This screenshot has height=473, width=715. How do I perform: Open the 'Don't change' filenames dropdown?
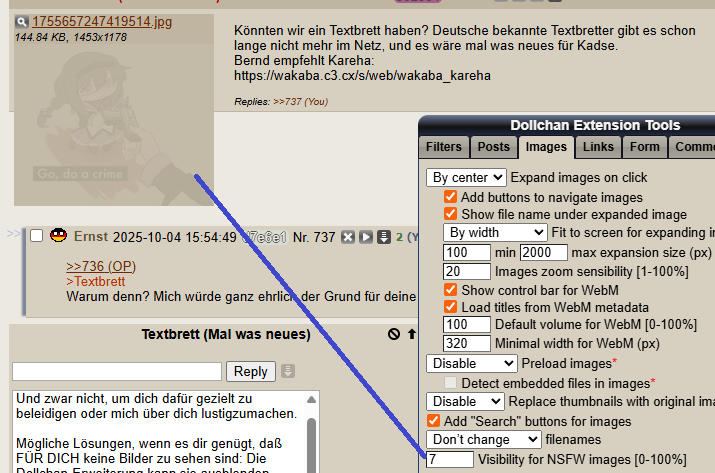tap(484, 439)
